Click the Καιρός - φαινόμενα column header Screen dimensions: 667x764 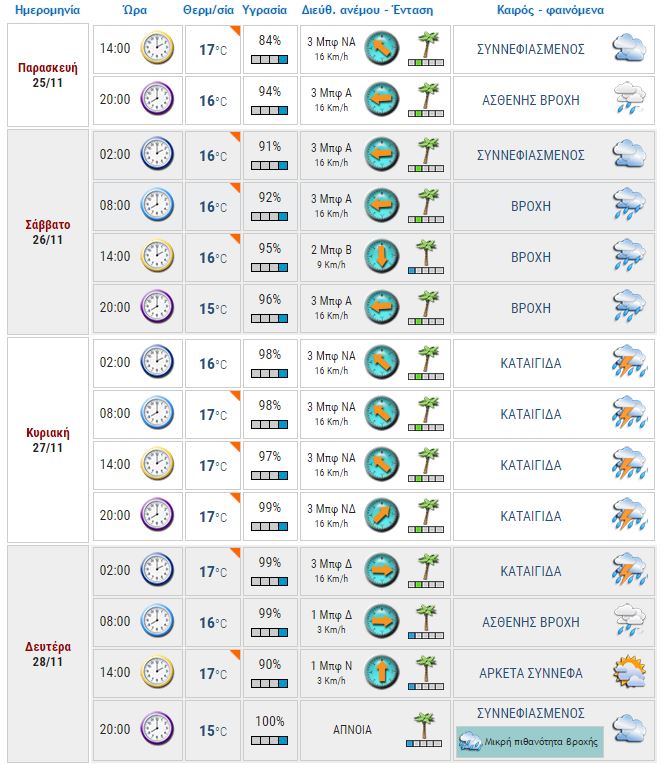[x=550, y=10]
